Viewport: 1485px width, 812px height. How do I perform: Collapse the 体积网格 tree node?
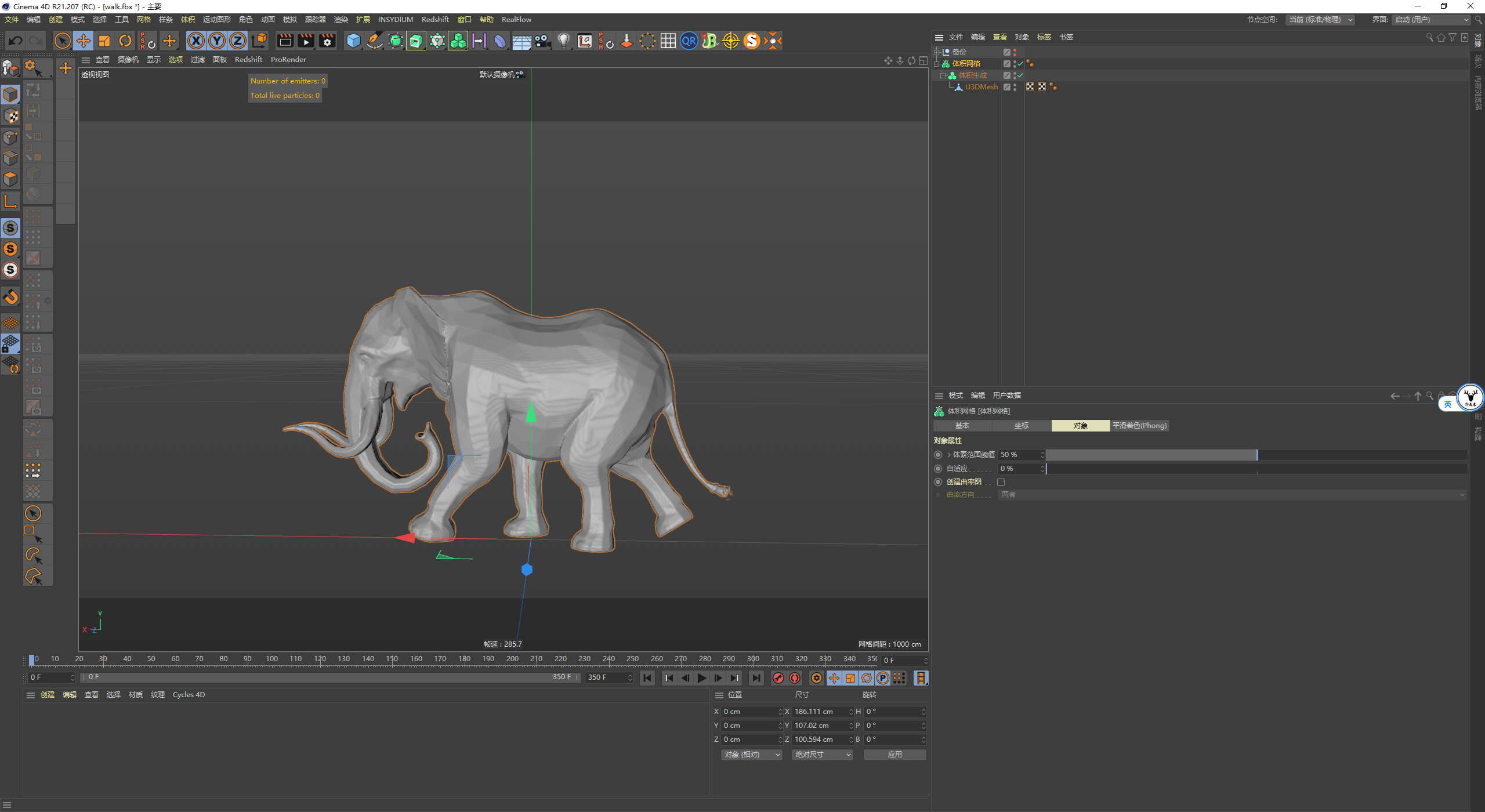click(x=936, y=64)
